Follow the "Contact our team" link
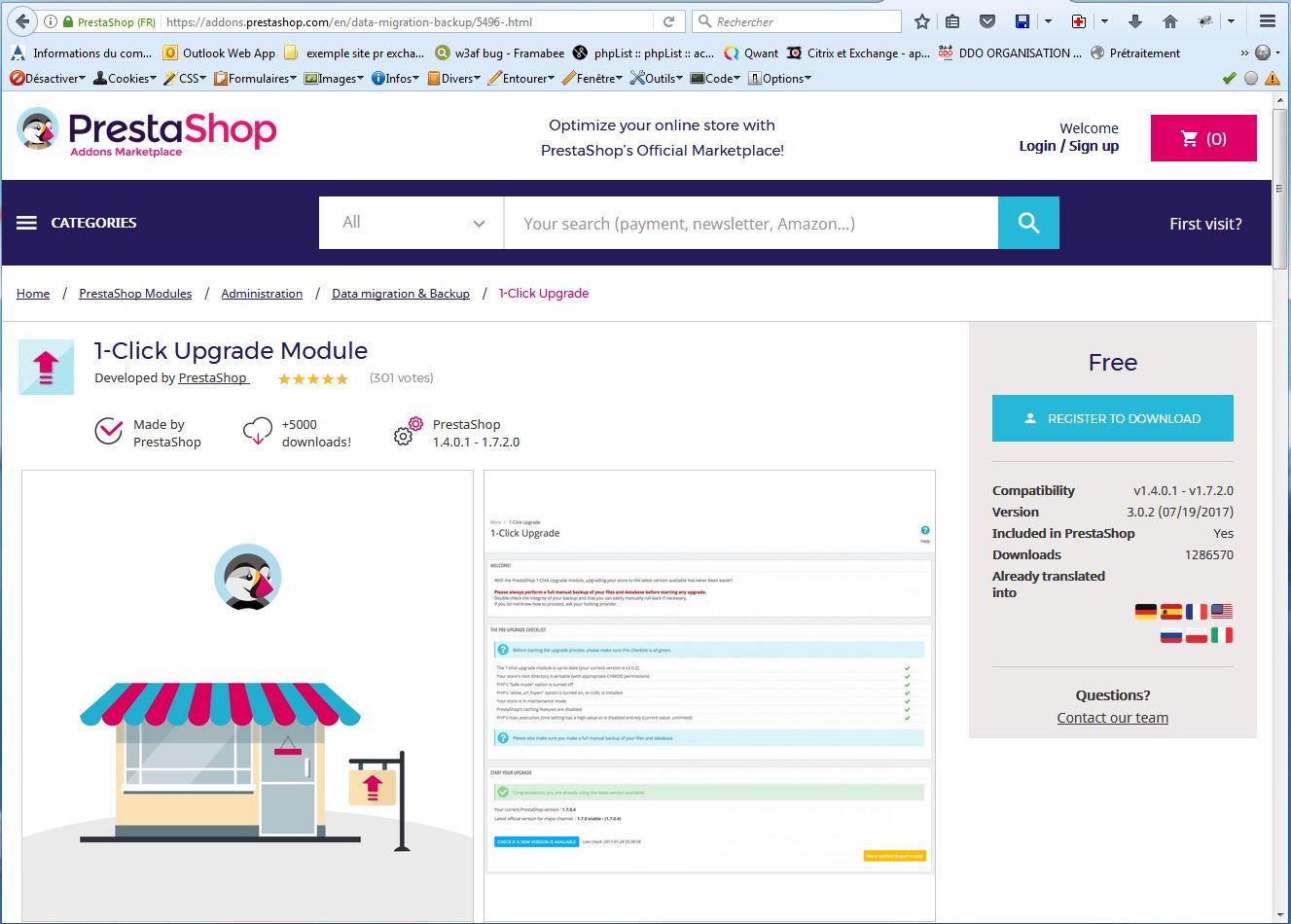Screen dimensions: 1291x924 [1112, 718]
